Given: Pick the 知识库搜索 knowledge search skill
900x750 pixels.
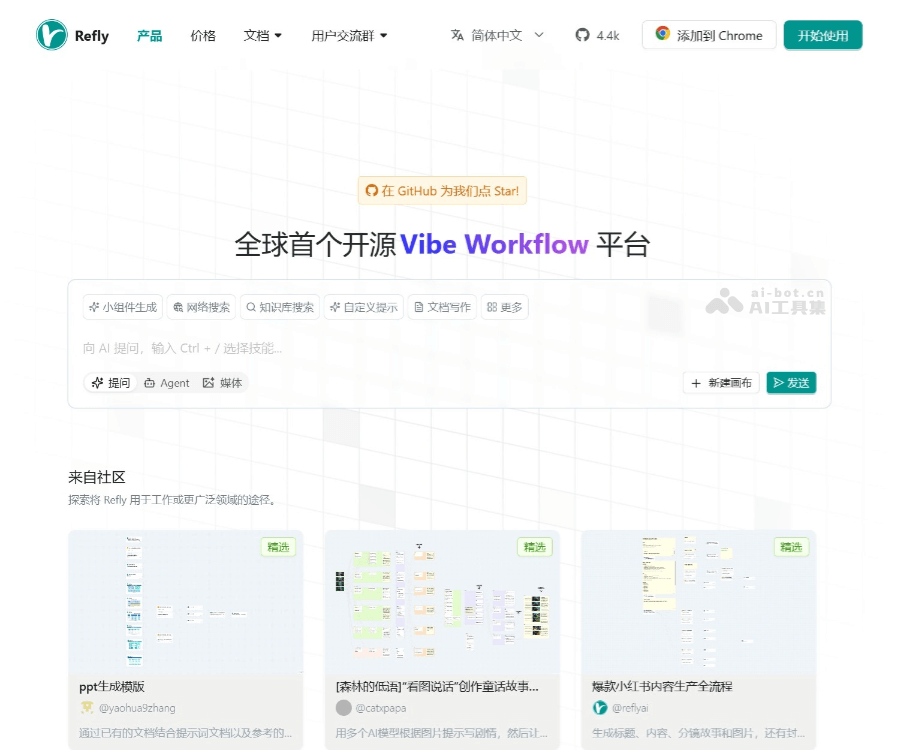Looking at the screenshot, I should coord(280,307).
